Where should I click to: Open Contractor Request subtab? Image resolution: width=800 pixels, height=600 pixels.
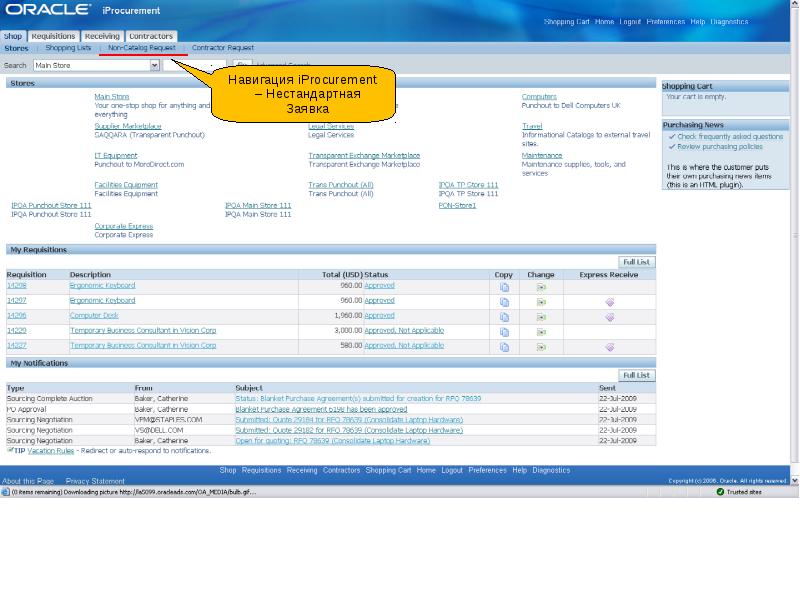coord(223,48)
